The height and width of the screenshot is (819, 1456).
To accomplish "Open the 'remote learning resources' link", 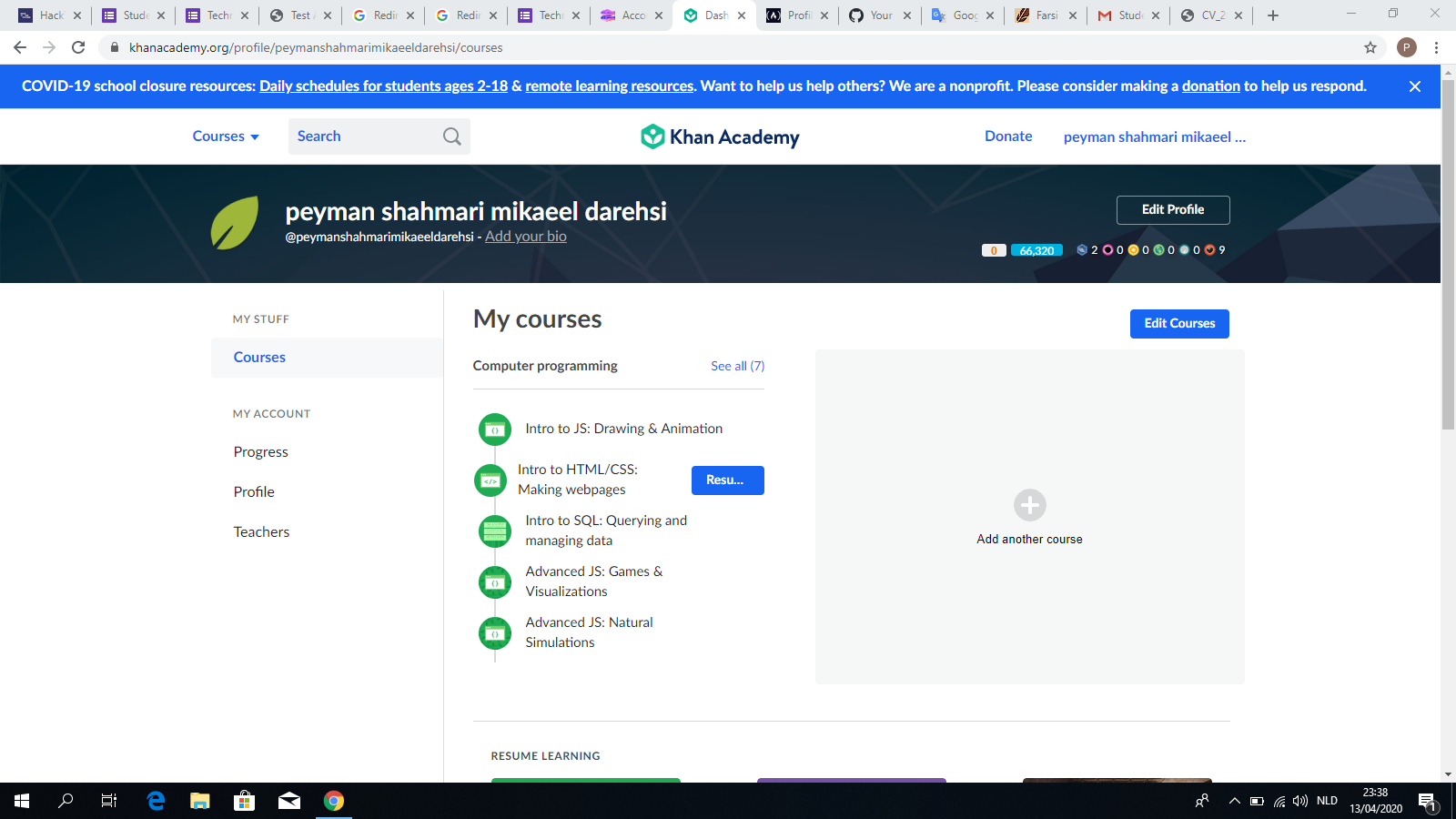I will (x=610, y=86).
